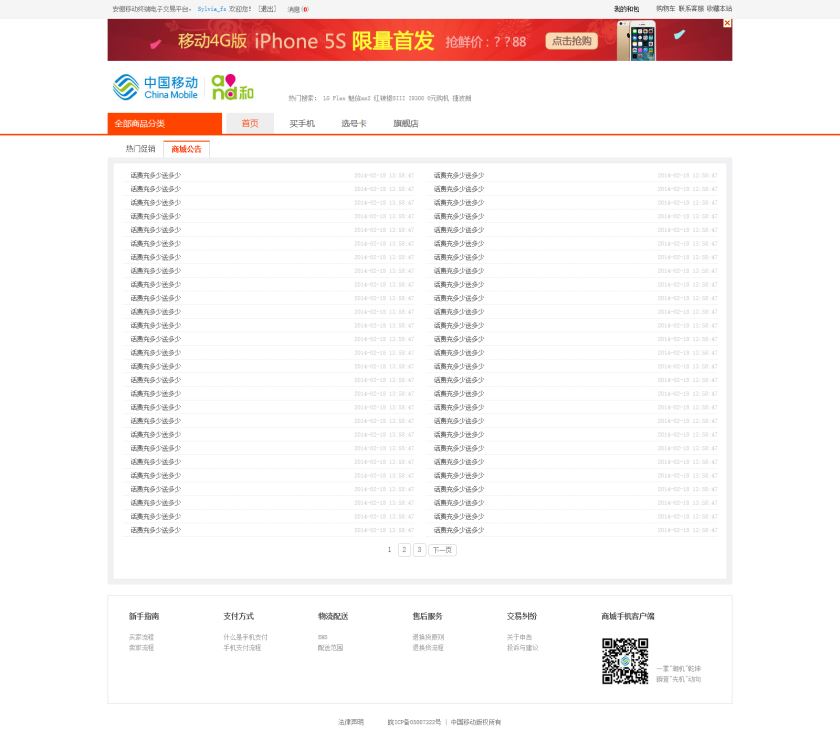This screenshot has height=731, width=840.
Task: Click the 点击抢购 button in banner
Action: (572, 41)
